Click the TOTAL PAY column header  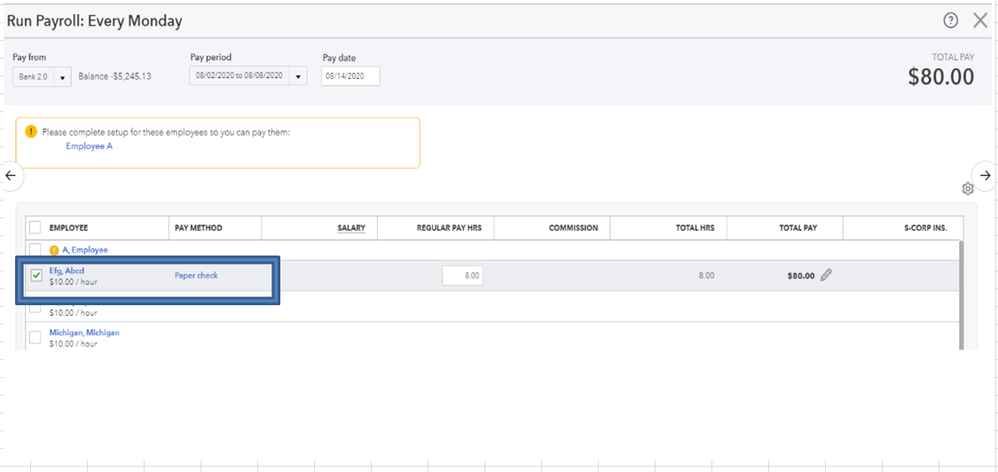[798, 228]
